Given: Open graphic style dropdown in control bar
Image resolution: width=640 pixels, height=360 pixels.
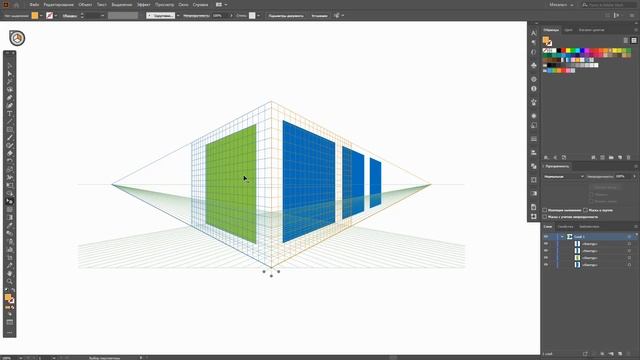Looking at the screenshot, I should (x=258, y=16).
